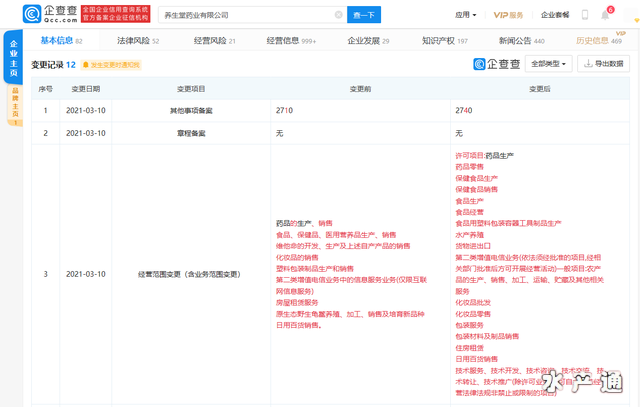Select 企业主页 side tab
Screen dimensions: 640x407
(13, 58)
